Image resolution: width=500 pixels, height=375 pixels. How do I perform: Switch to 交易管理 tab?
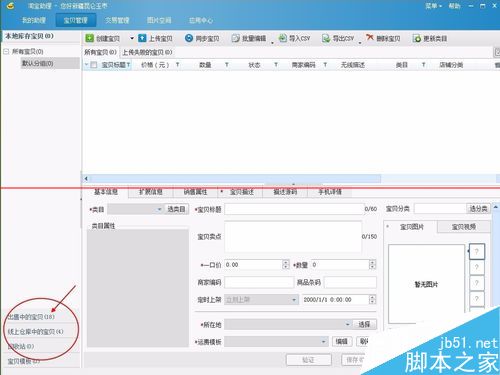click(117, 20)
